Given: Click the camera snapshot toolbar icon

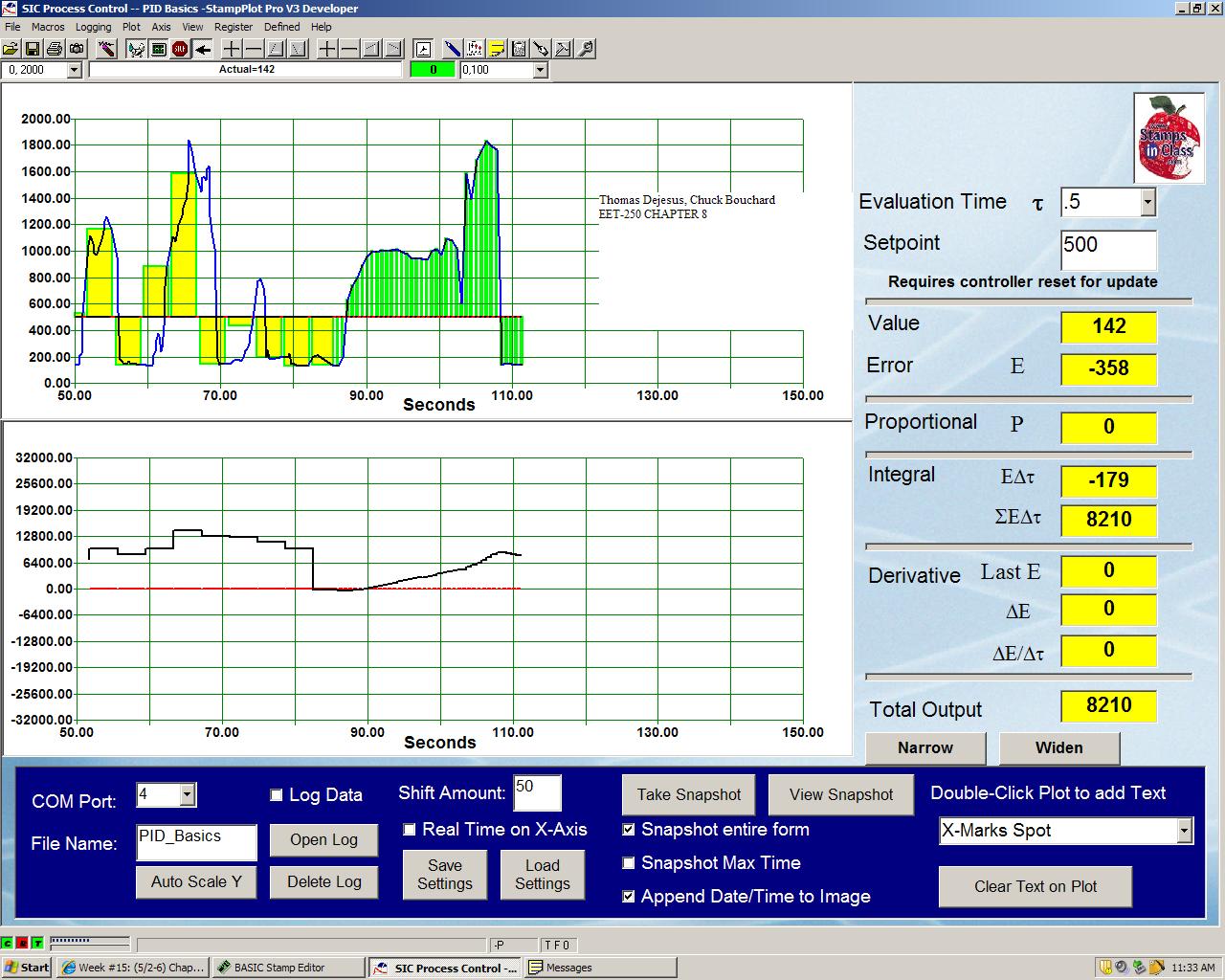Looking at the screenshot, I should coord(77,48).
